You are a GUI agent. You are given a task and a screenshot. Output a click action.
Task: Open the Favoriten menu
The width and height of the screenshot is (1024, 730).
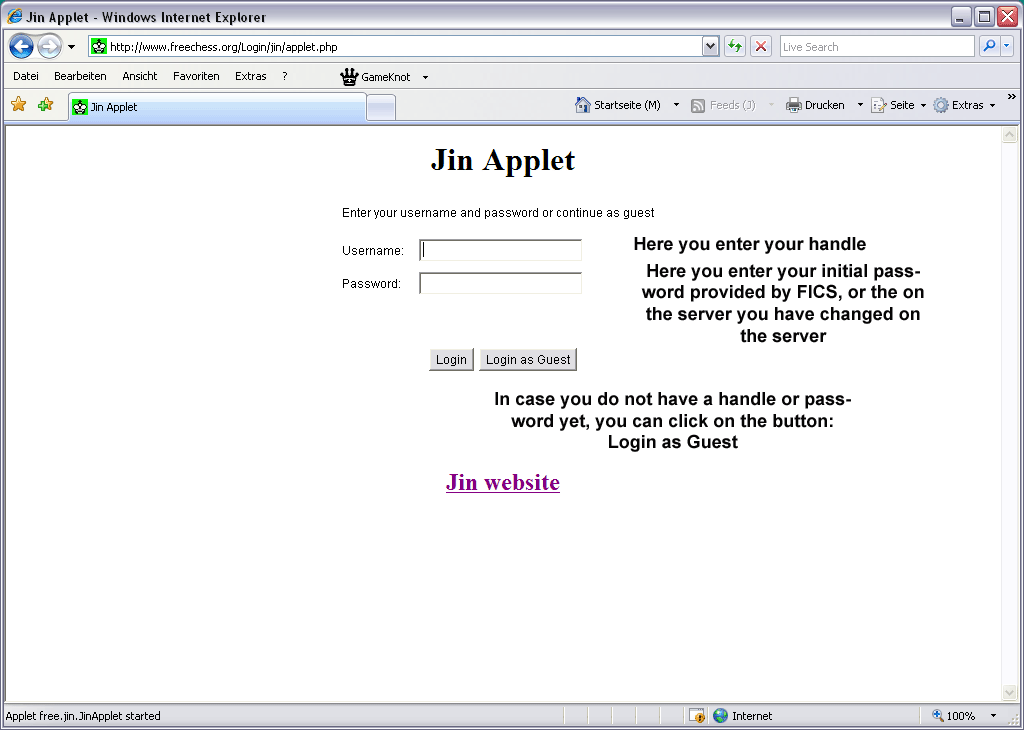coord(196,76)
